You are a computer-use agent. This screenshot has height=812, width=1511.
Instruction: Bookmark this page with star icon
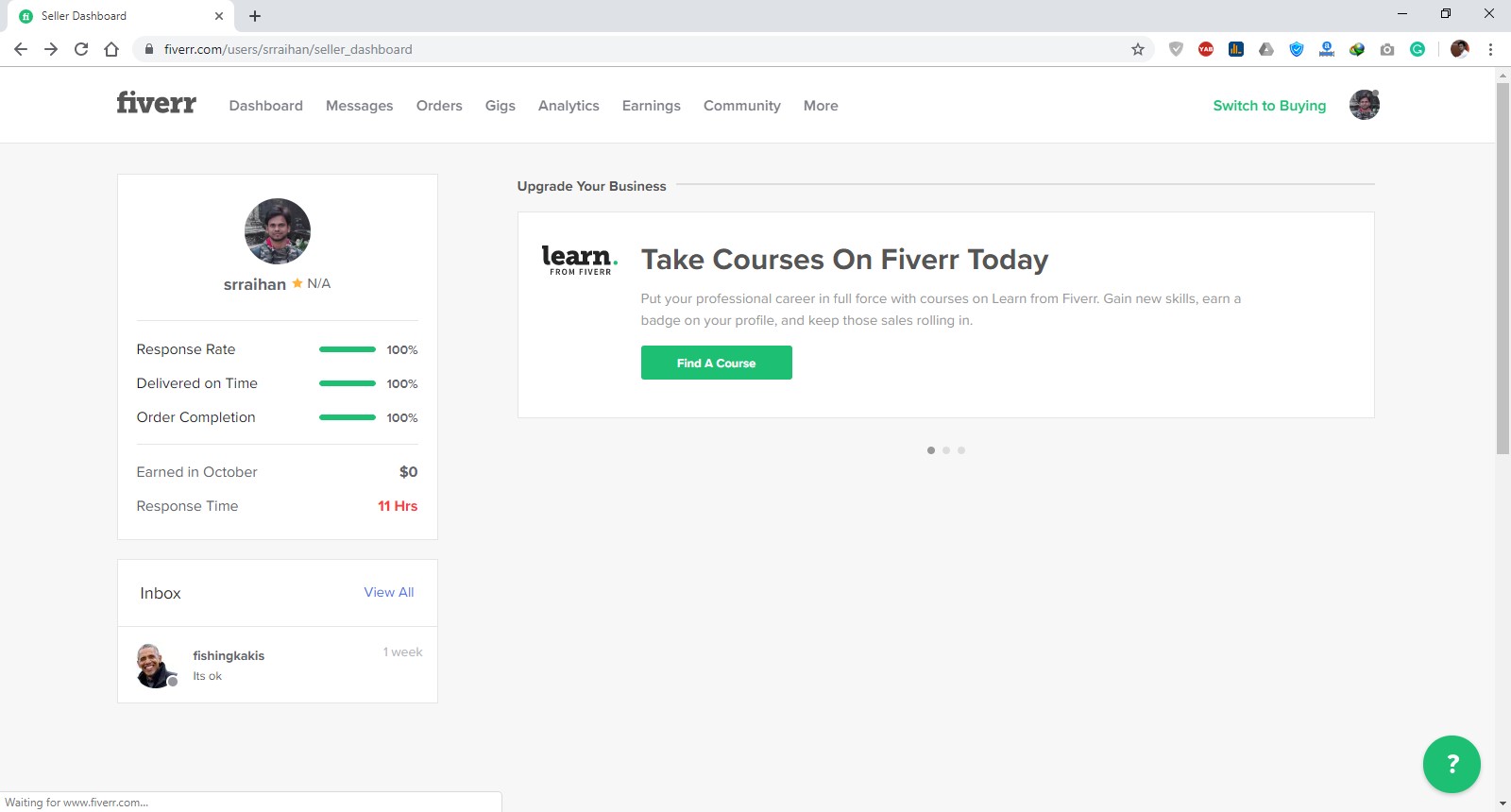1138,49
